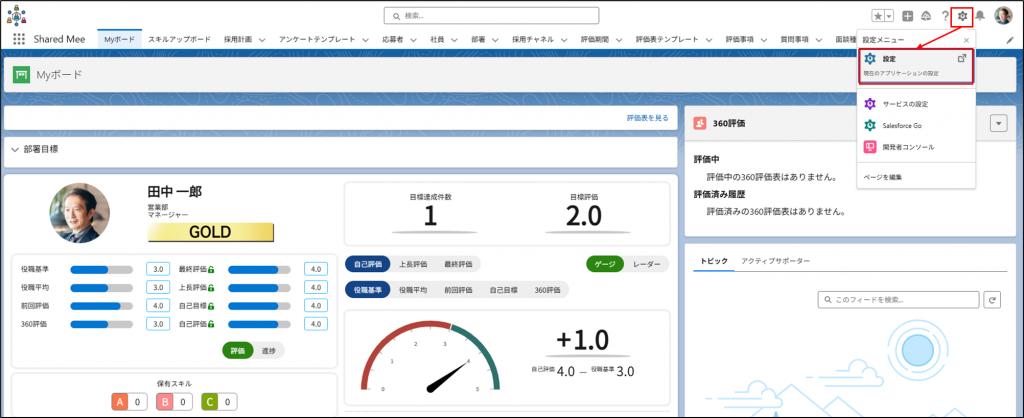Viewport: 1024px width, 418px height.
Task: Close the 設定メニュー panel
Action: (966, 39)
